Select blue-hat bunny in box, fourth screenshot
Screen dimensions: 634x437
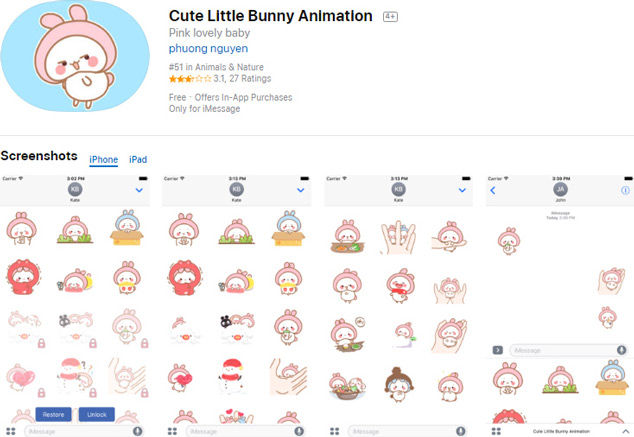pyautogui.click(x=612, y=377)
